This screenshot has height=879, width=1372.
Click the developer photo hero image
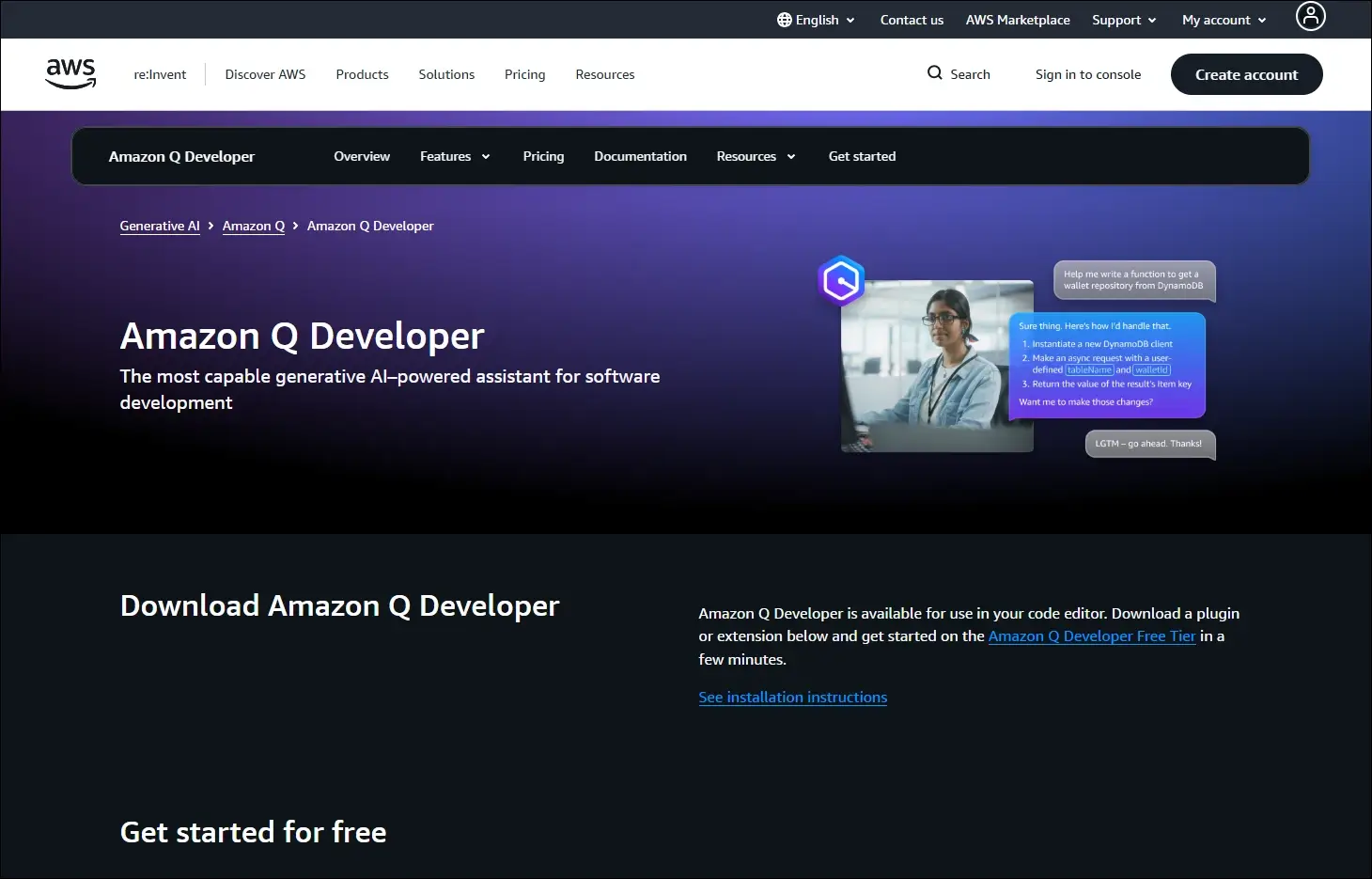[x=937, y=366]
